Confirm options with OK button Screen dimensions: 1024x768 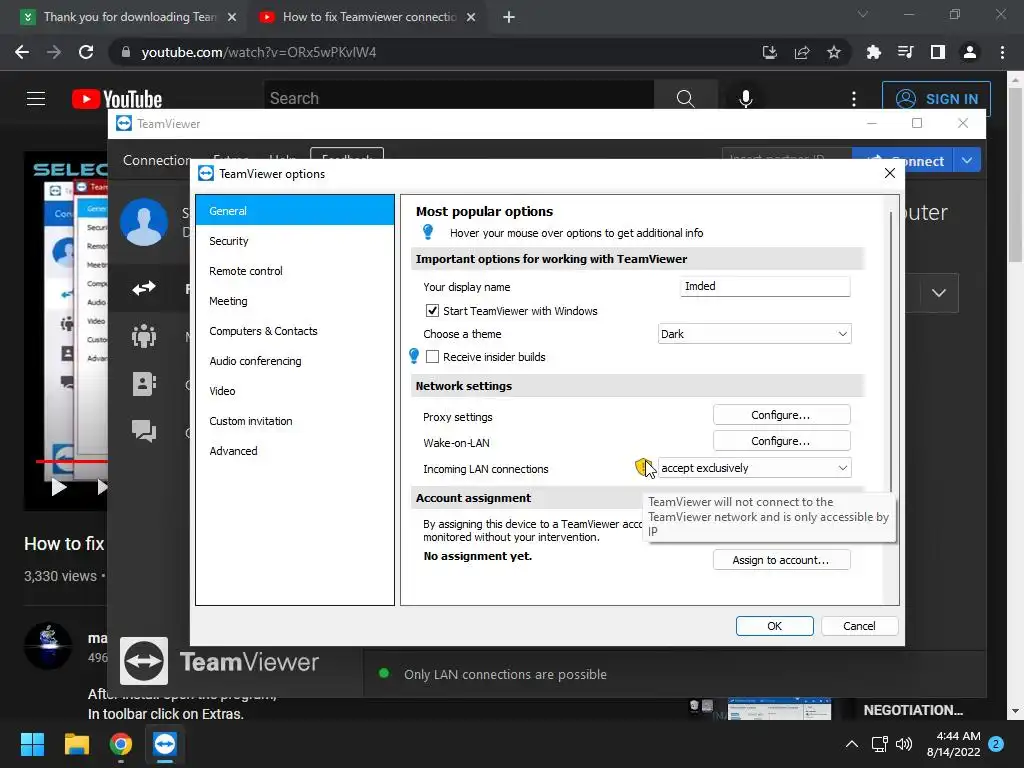coord(775,626)
